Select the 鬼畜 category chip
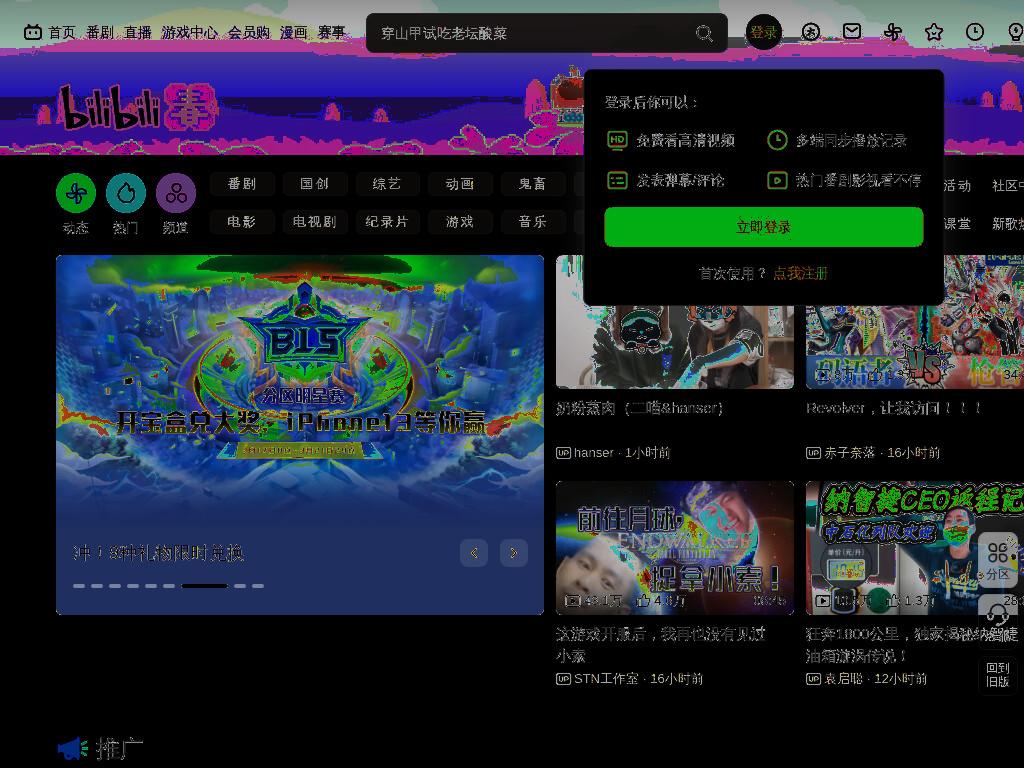Screen dimensions: 1024x768 coord(532,184)
